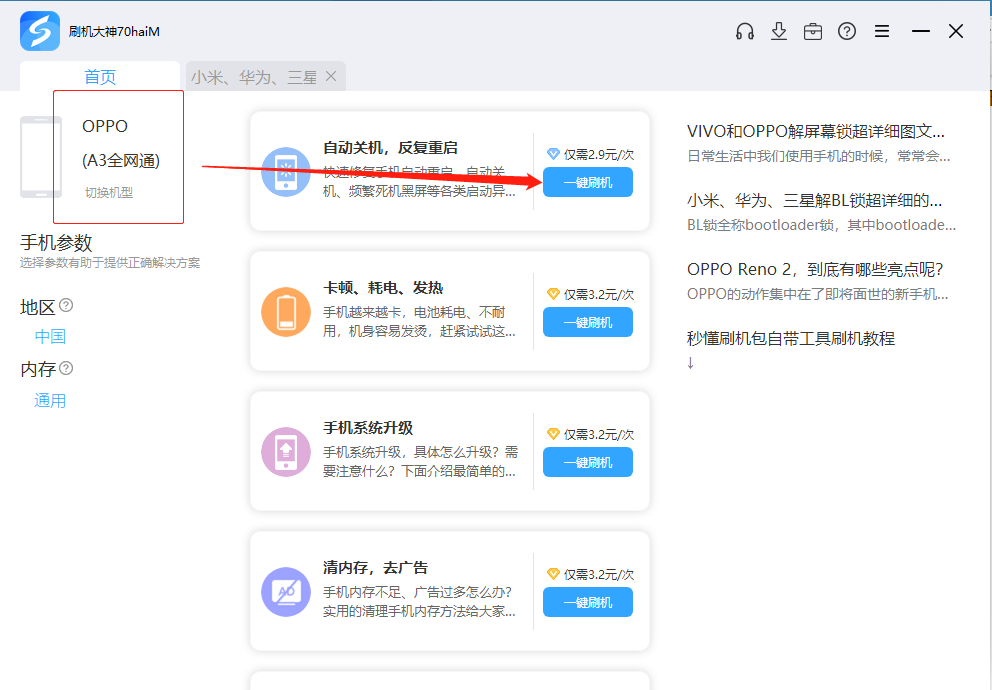Click the price text 仅需2.9元/次
Viewport: 992px width, 690px height.
click(x=598, y=154)
